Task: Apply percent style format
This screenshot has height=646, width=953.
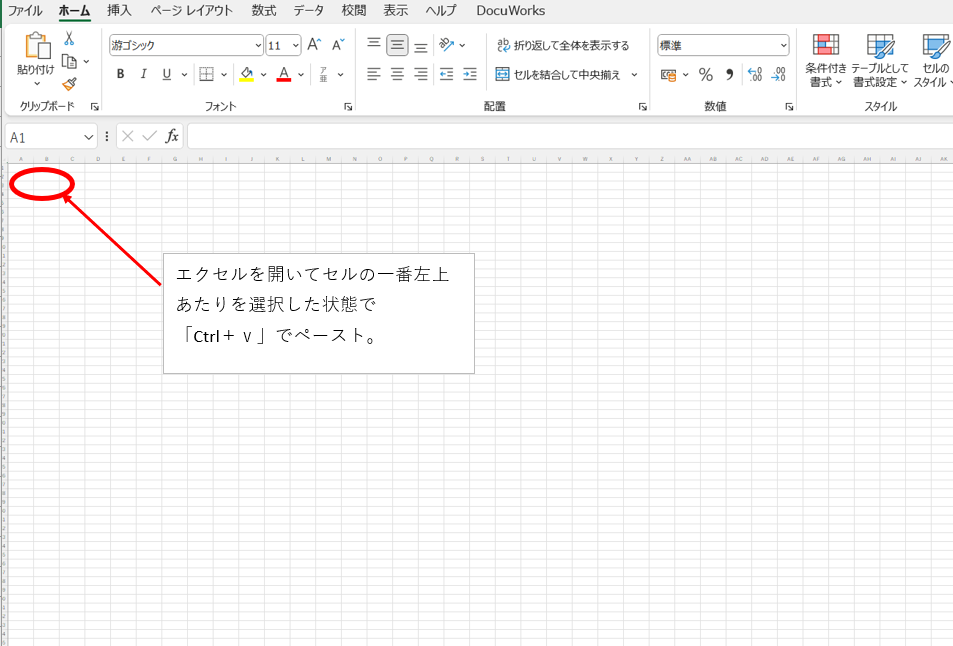Action: pyautogui.click(x=706, y=75)
